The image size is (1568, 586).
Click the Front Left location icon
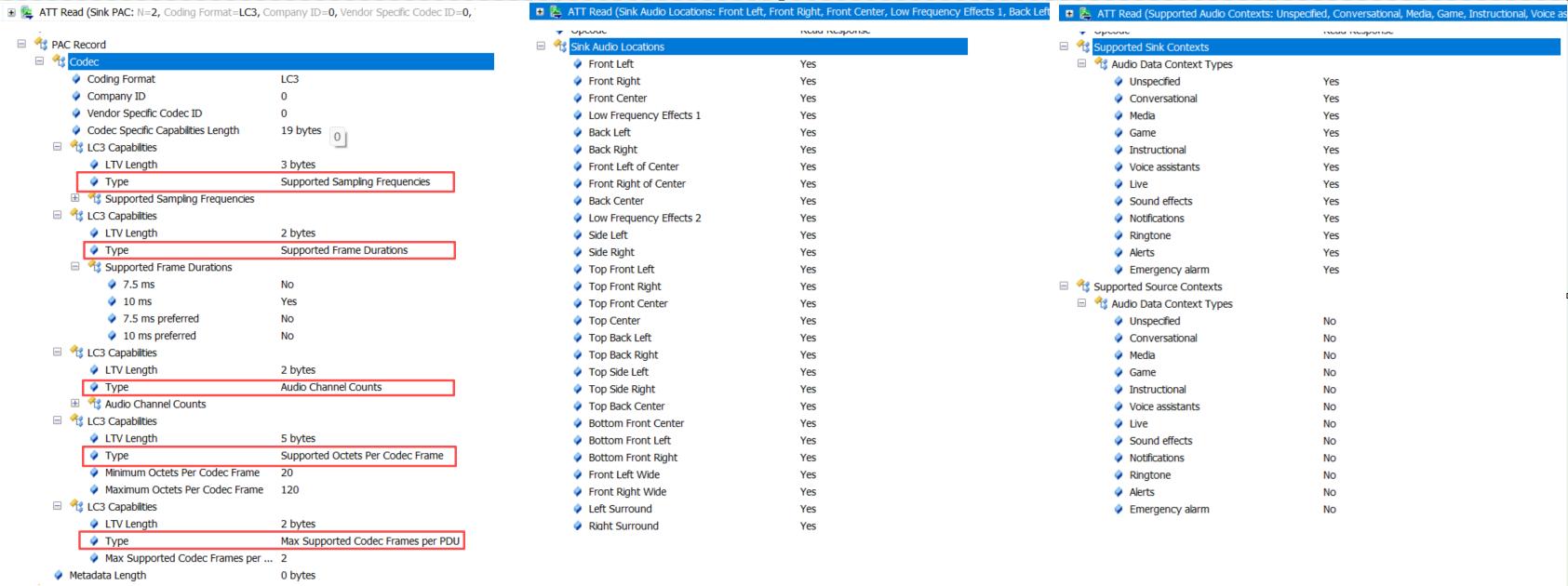click(578, 64)
